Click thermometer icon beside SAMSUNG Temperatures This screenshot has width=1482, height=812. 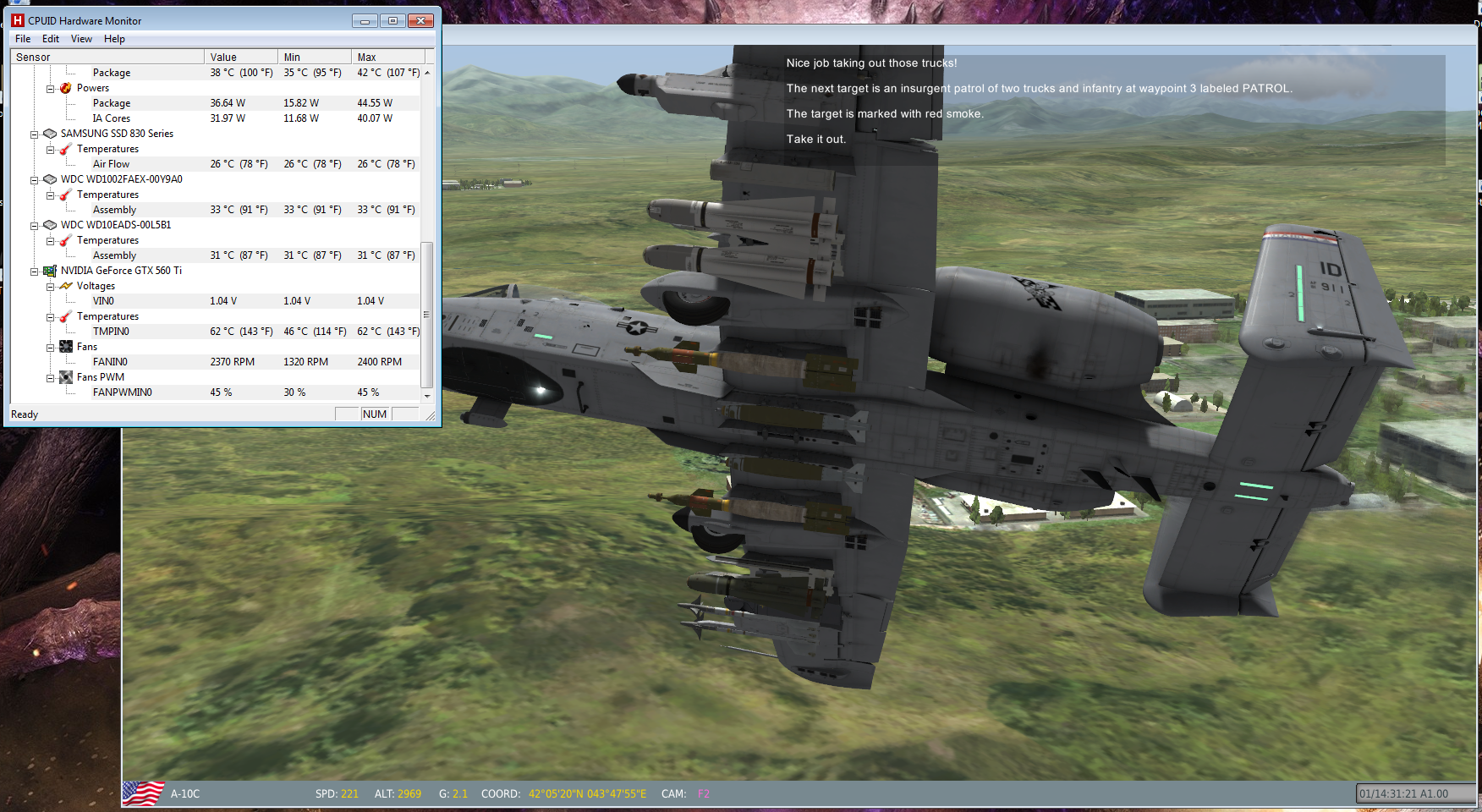[x=66, y=149]
